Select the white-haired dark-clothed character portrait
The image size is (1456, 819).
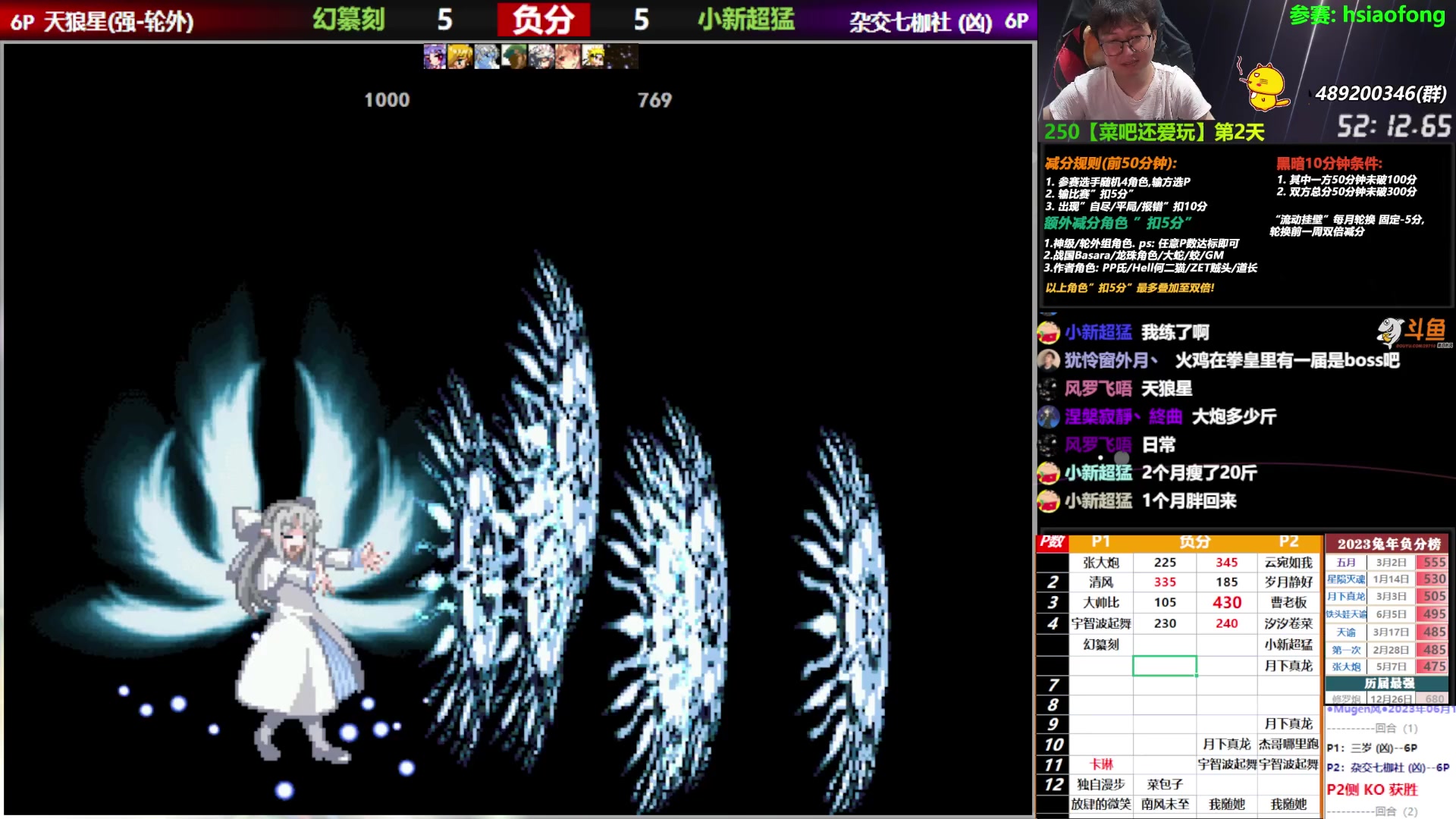541,57
